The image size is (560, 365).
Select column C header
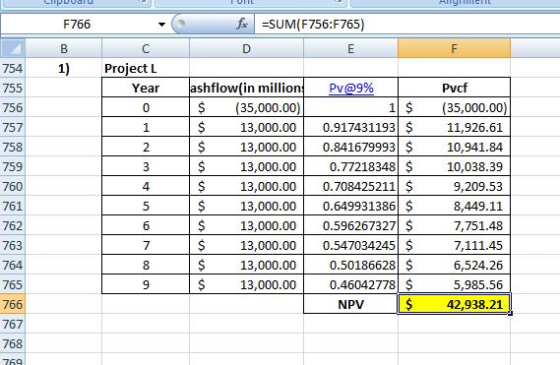145,48
